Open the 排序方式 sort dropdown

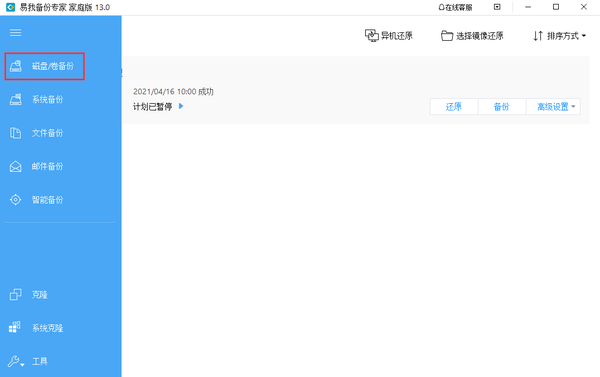pyautogui.click(x=559, y=36)
